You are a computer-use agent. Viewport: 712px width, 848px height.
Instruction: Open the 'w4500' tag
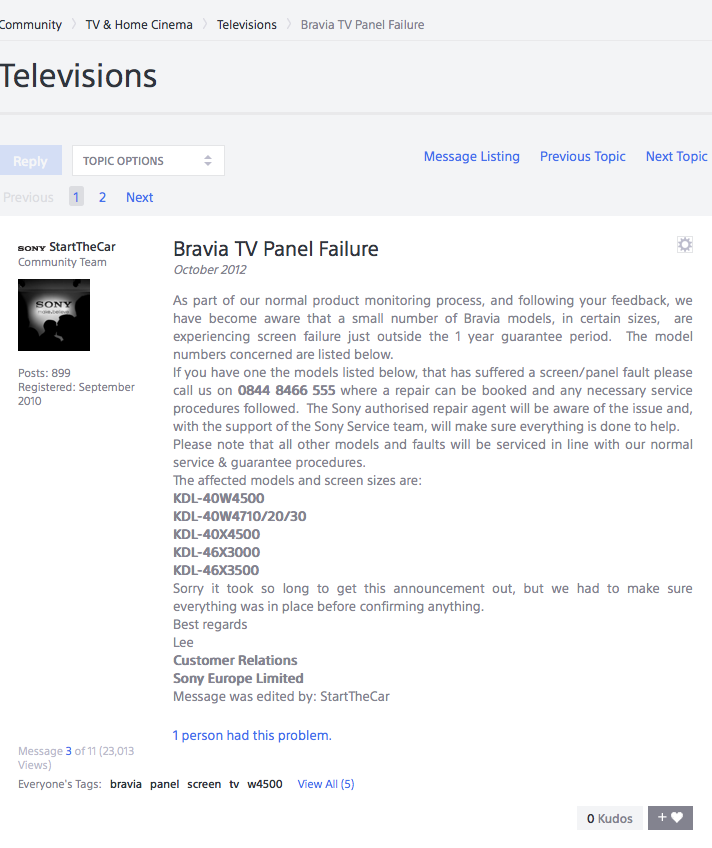pyautogui.click(x=265, y=784)
